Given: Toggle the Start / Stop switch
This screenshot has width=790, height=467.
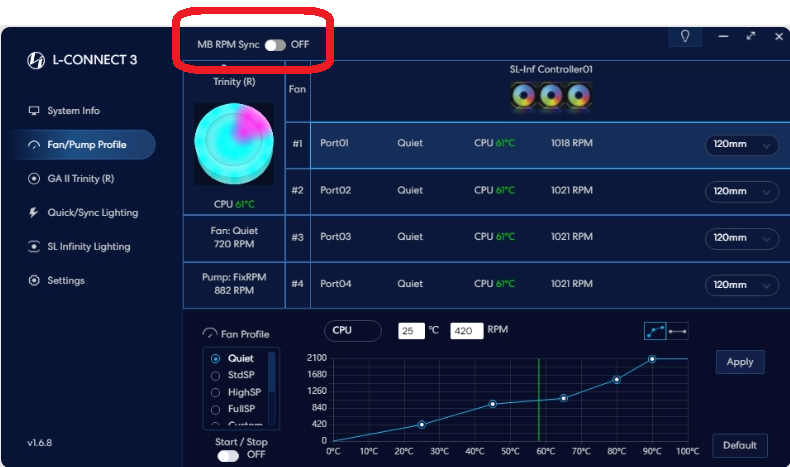Looking at the screenshot, I should (228, 456).
